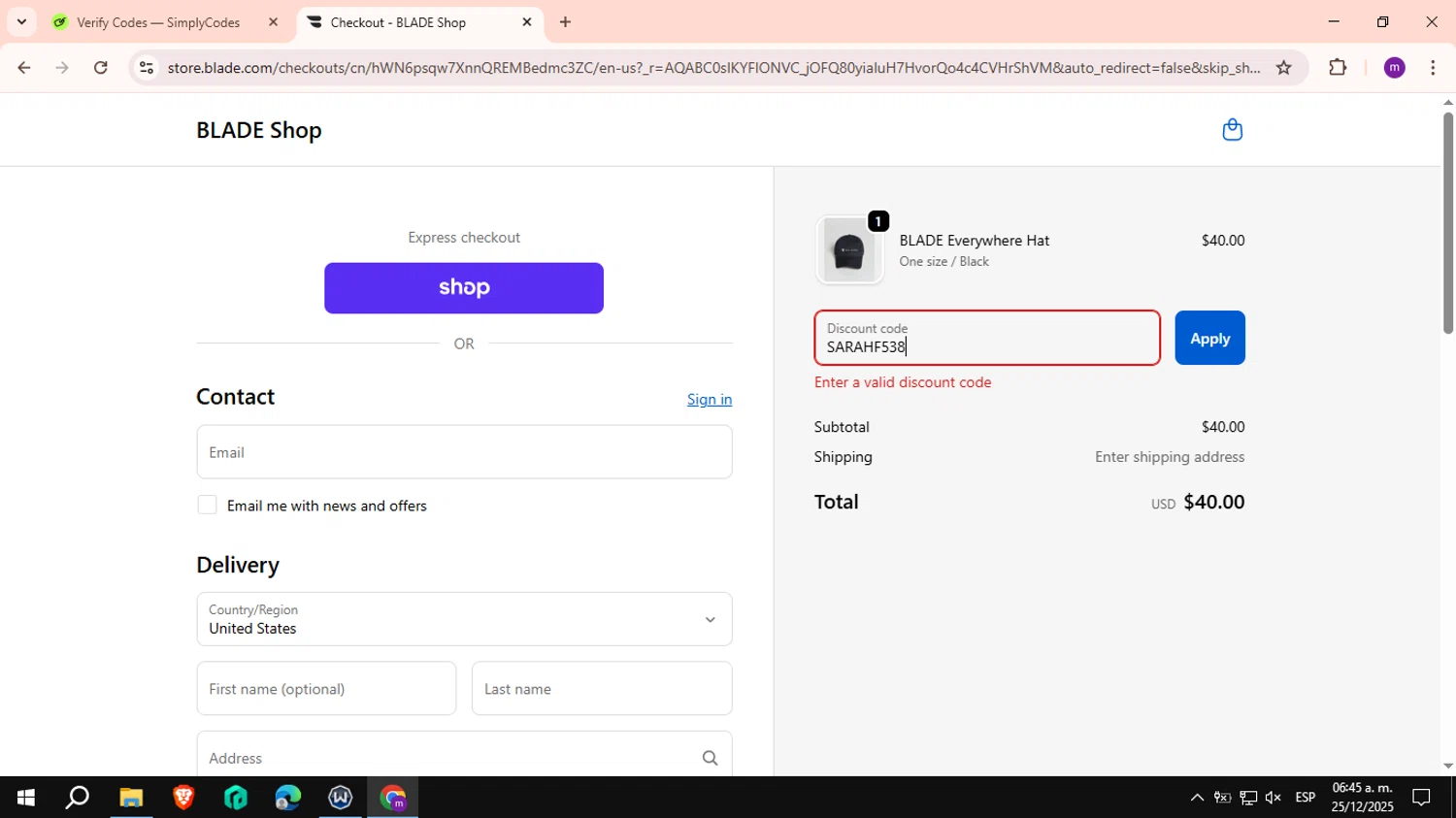The height and width of the screenshot is (818, 1456).
Task: Pay with the Shop express checkout button
Action: 464,288
